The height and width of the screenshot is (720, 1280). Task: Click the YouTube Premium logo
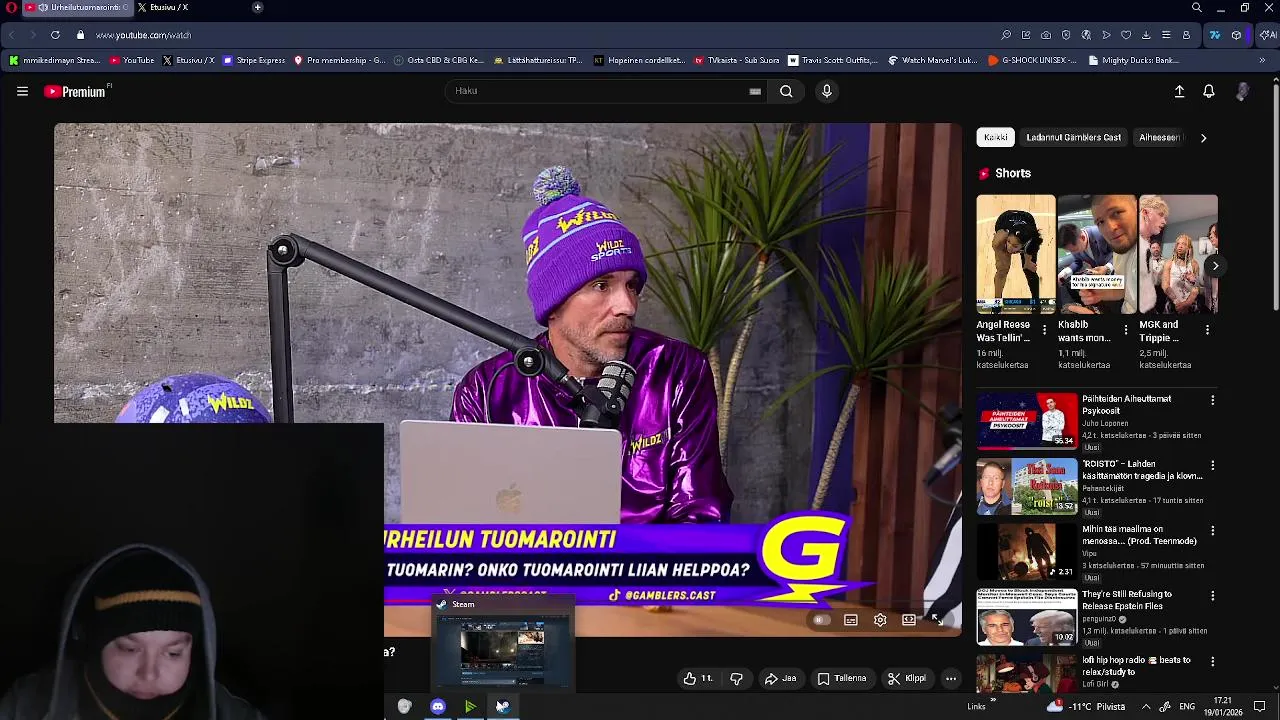click(77, 91)
